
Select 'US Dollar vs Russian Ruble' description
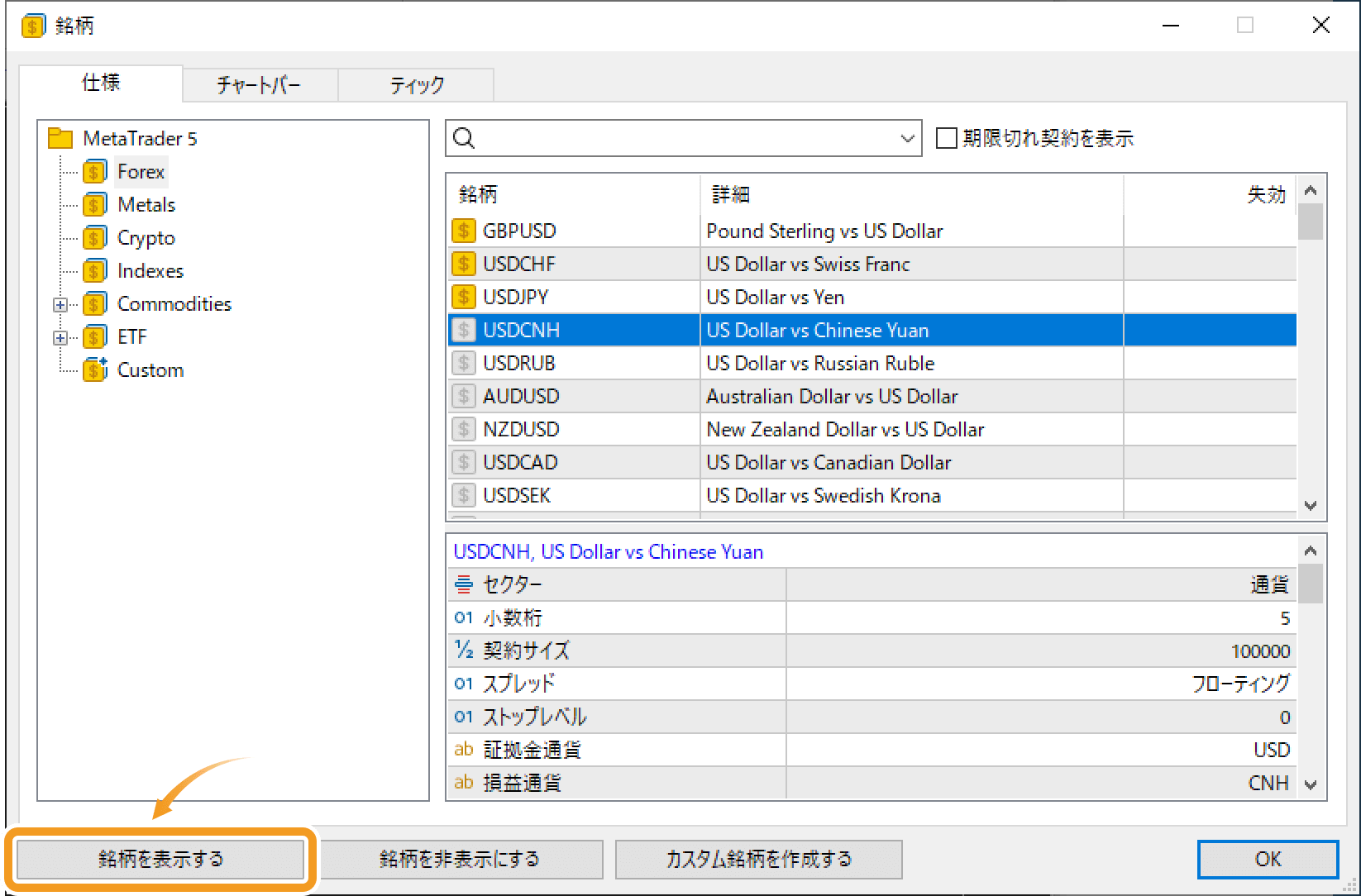(820, 363)
